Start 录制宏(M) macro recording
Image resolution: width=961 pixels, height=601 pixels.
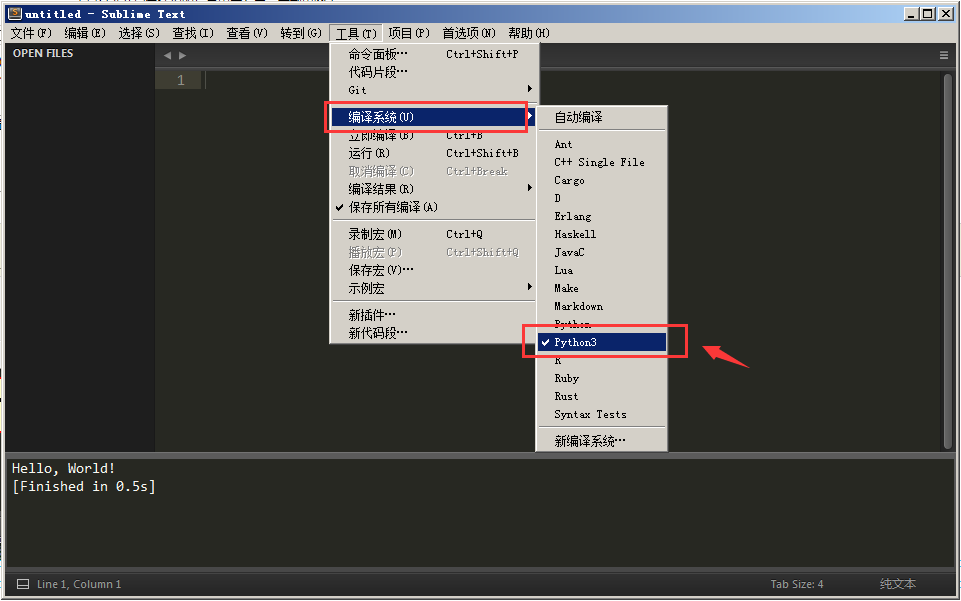[x=433, y=234]
